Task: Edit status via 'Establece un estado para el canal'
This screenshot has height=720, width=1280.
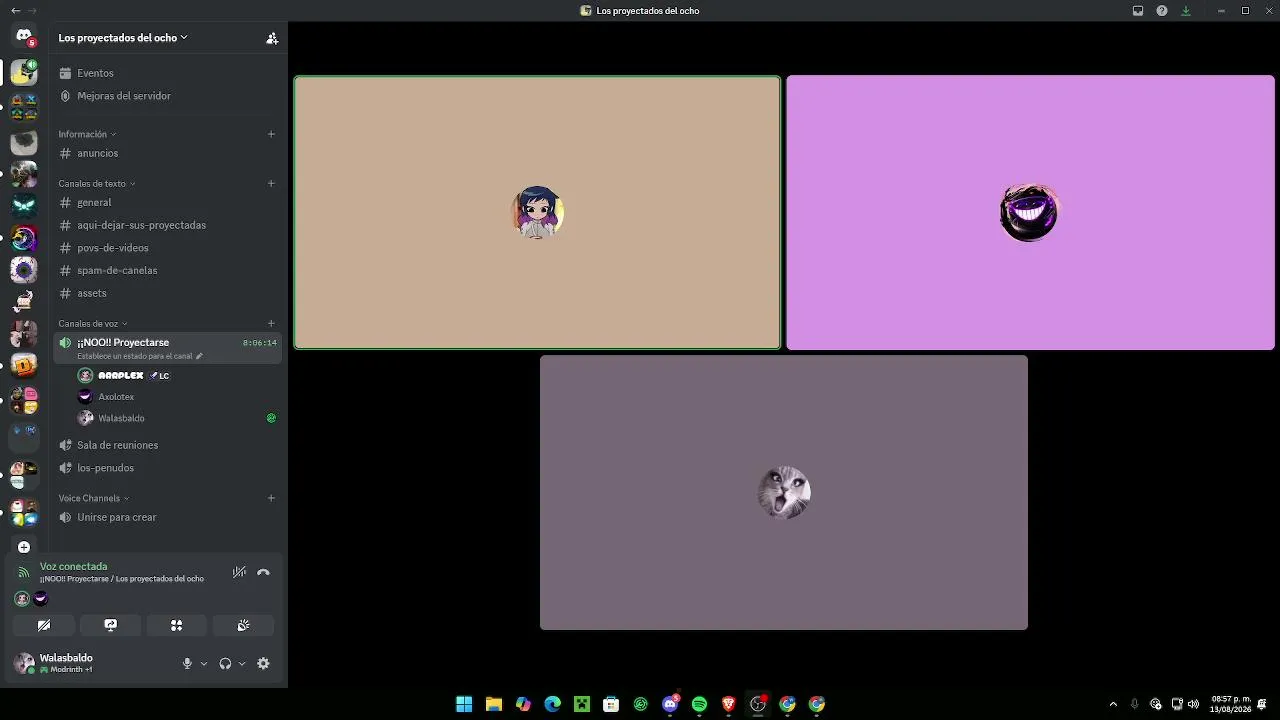Action: pyautogui.click(x=139, y=356)
